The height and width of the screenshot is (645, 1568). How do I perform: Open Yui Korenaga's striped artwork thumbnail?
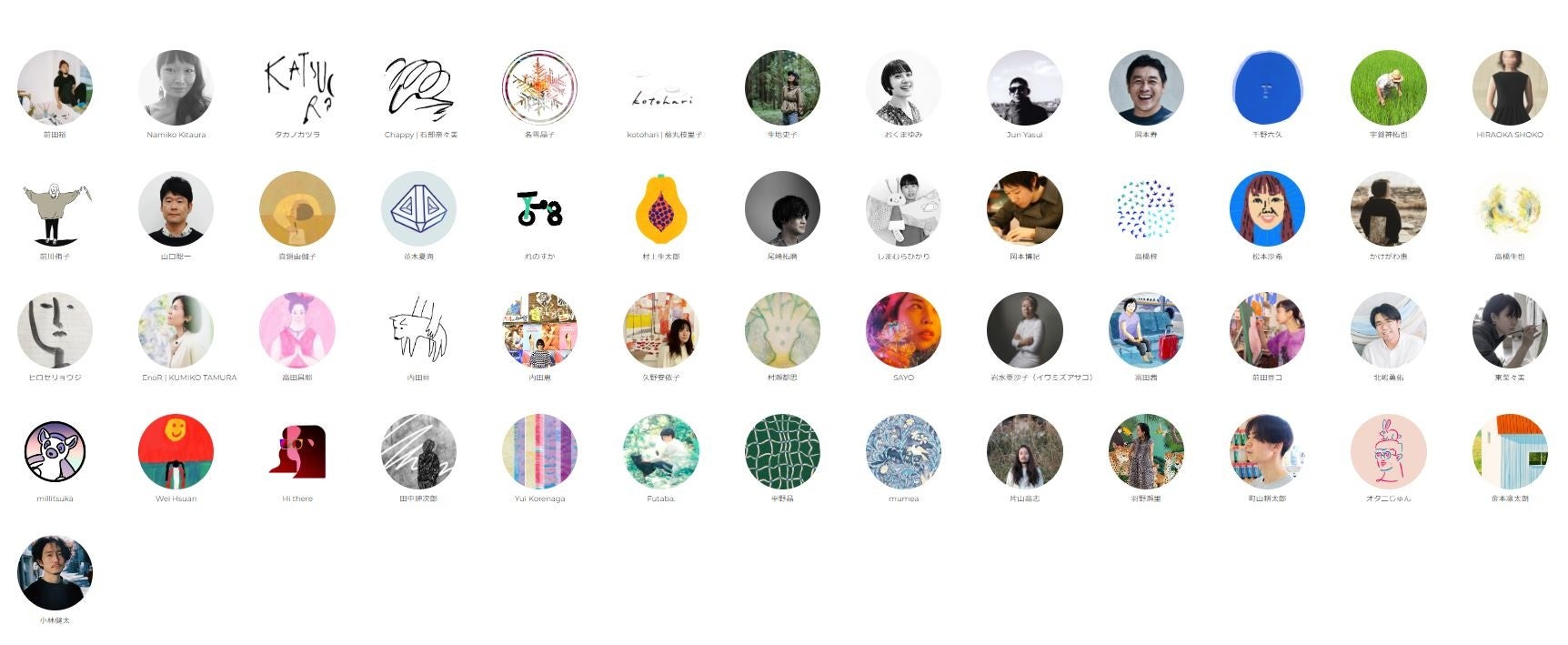539,451
